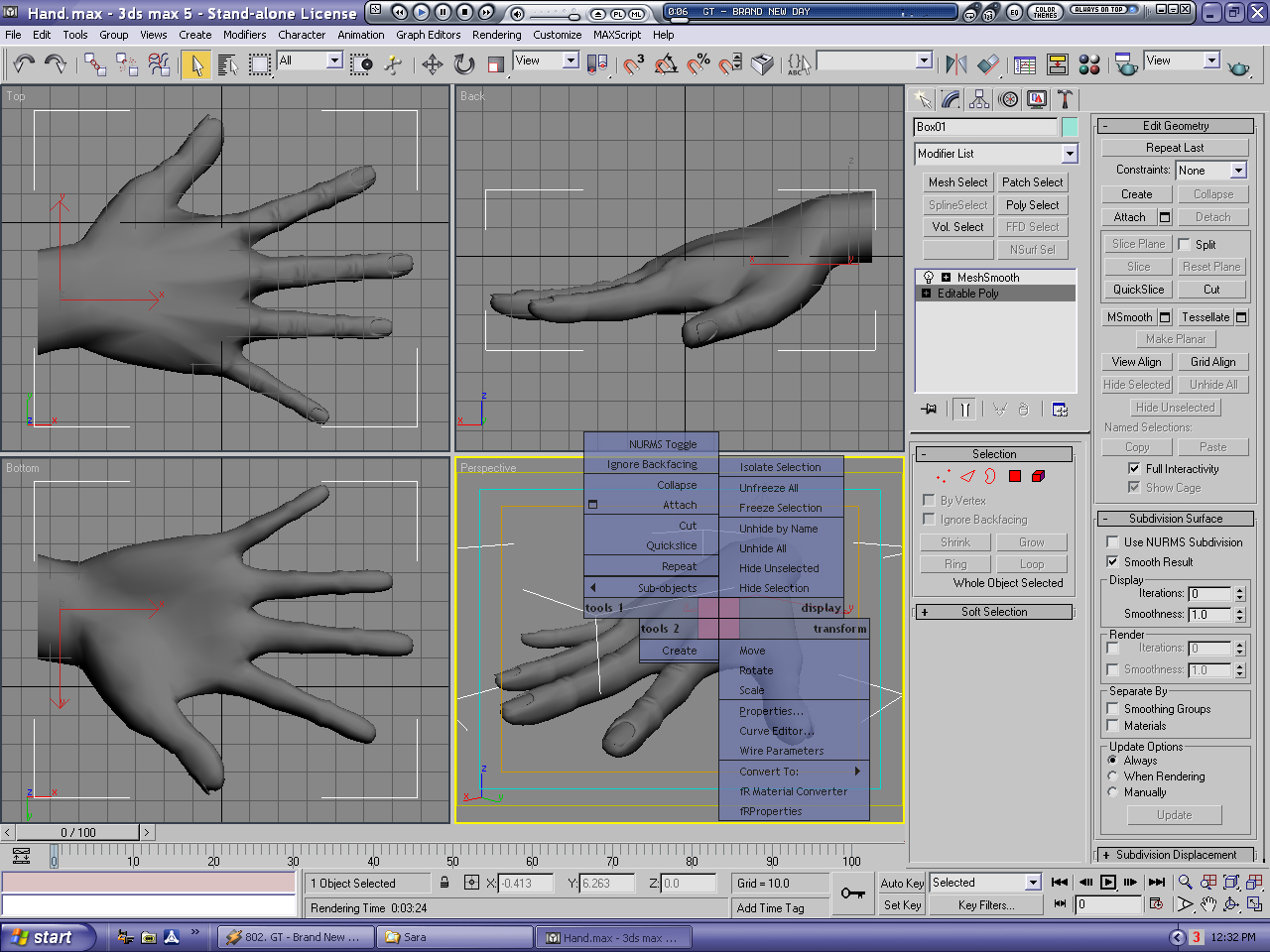
Task: Open the Modifiers menu
Action: click(244, 35)
